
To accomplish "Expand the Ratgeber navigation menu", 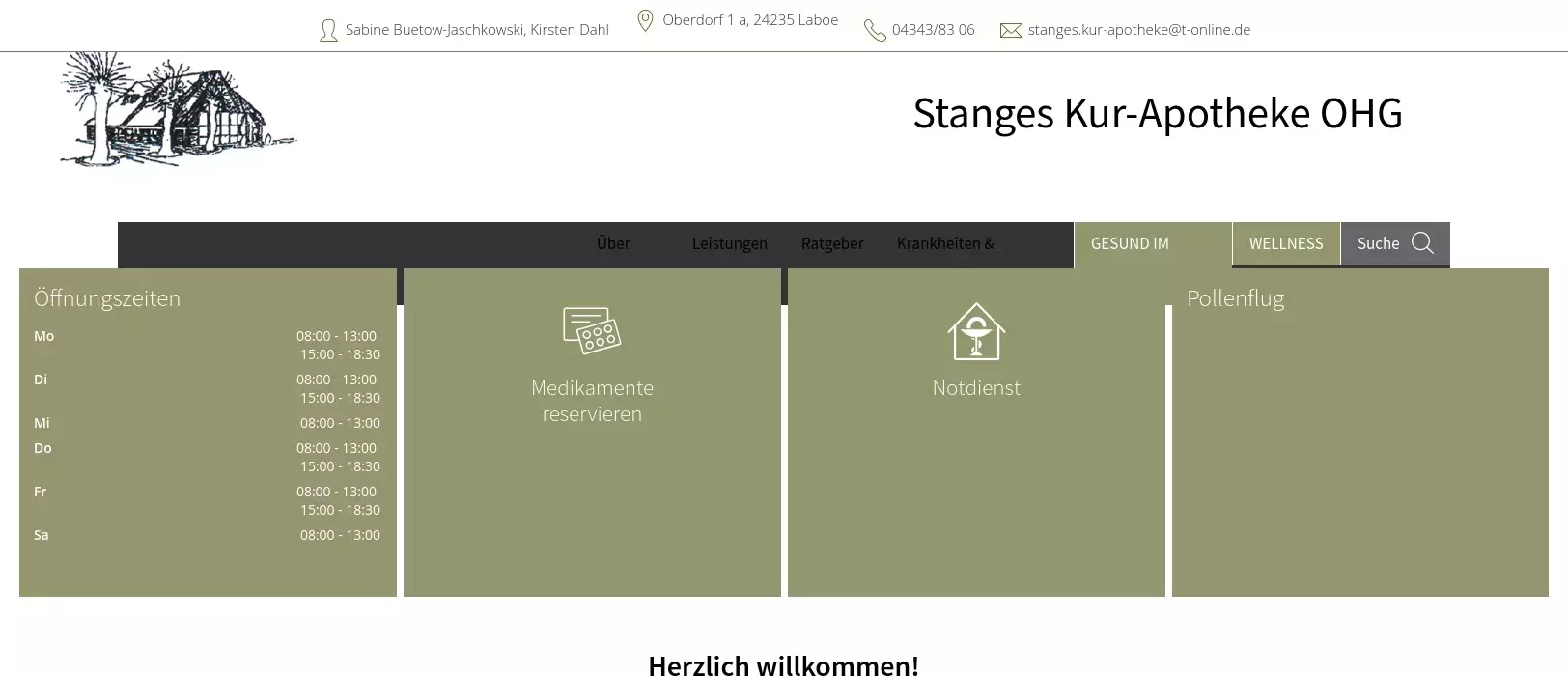I will [832, 243].
